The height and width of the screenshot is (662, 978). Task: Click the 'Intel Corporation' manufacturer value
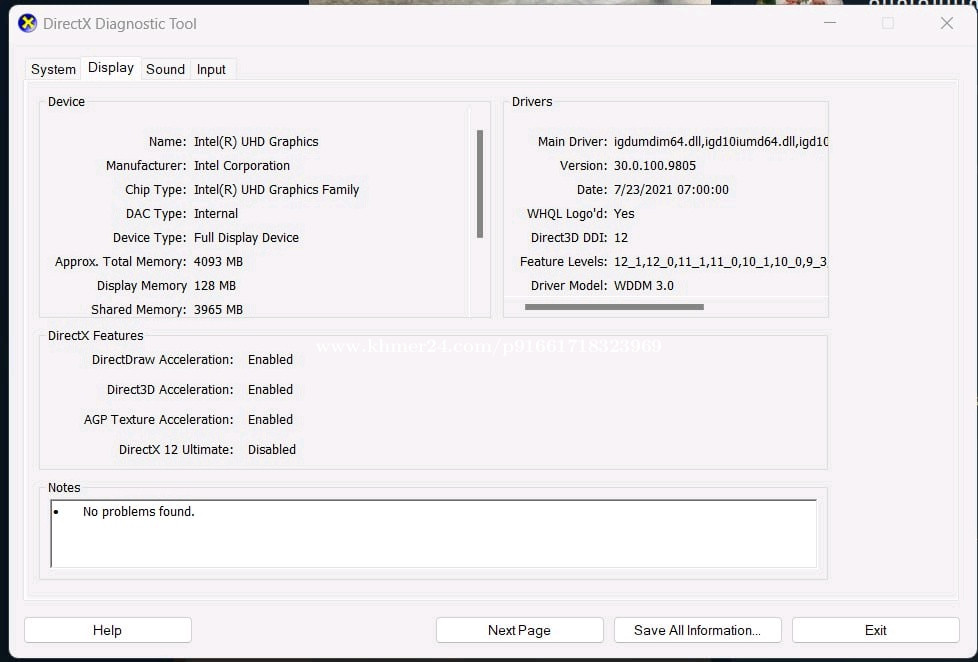coord(242,165)
